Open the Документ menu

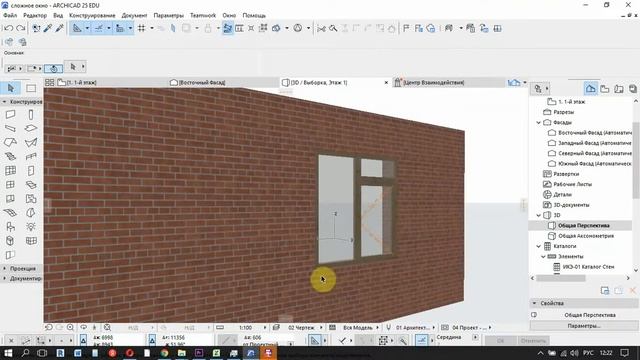tap(134, 15)
